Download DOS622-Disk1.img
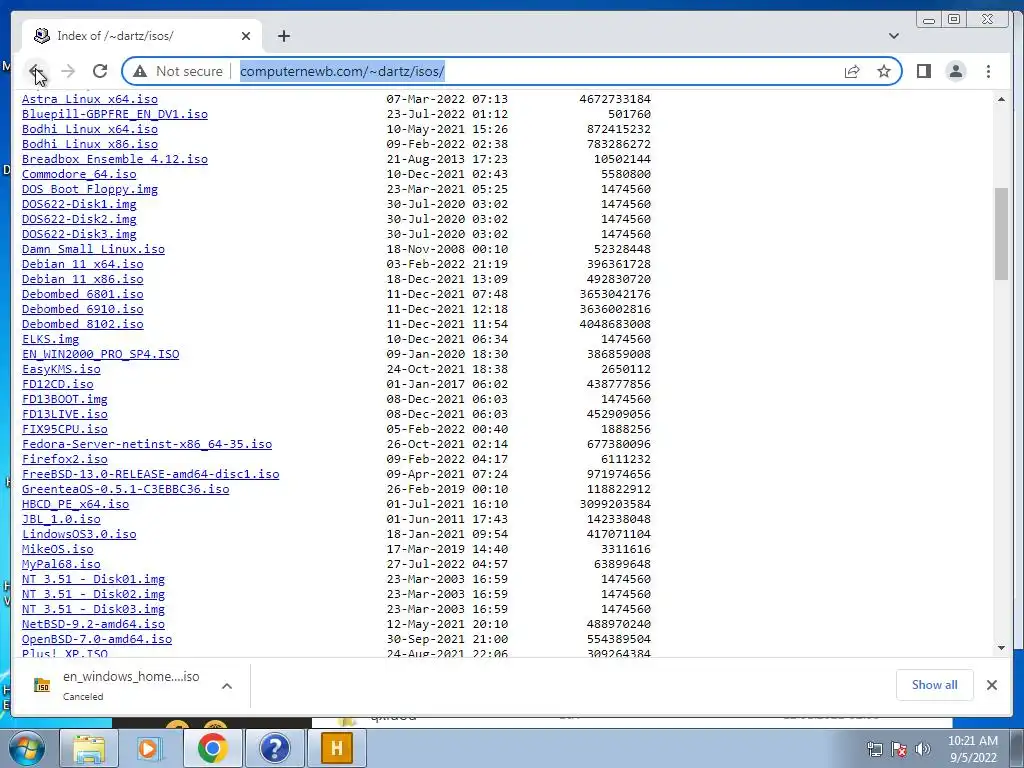Screen dimensions: 1024x768 click(x=79, y=204)
